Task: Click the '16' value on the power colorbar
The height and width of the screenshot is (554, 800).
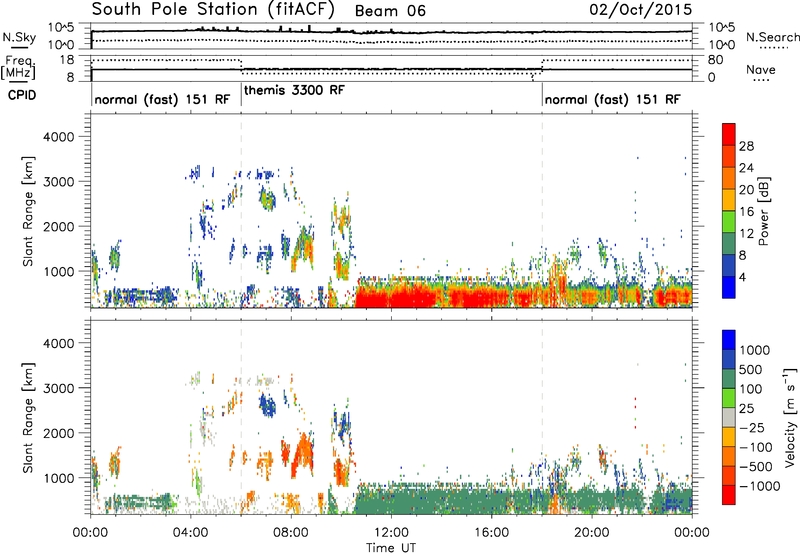Action: click(746, 212)
